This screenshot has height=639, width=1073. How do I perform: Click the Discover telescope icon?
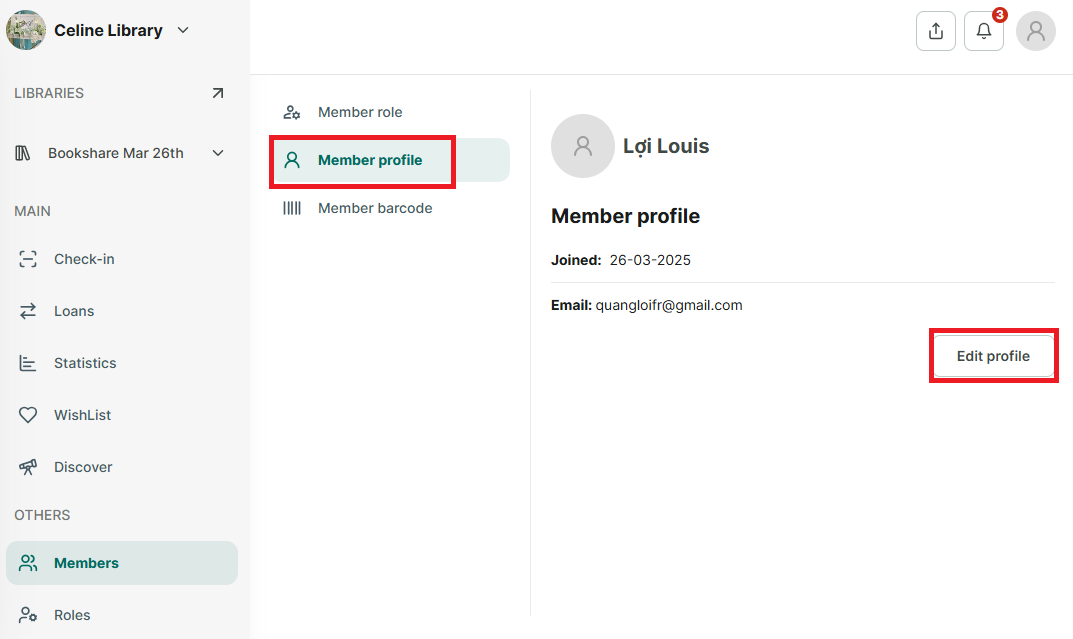[28, 467]
